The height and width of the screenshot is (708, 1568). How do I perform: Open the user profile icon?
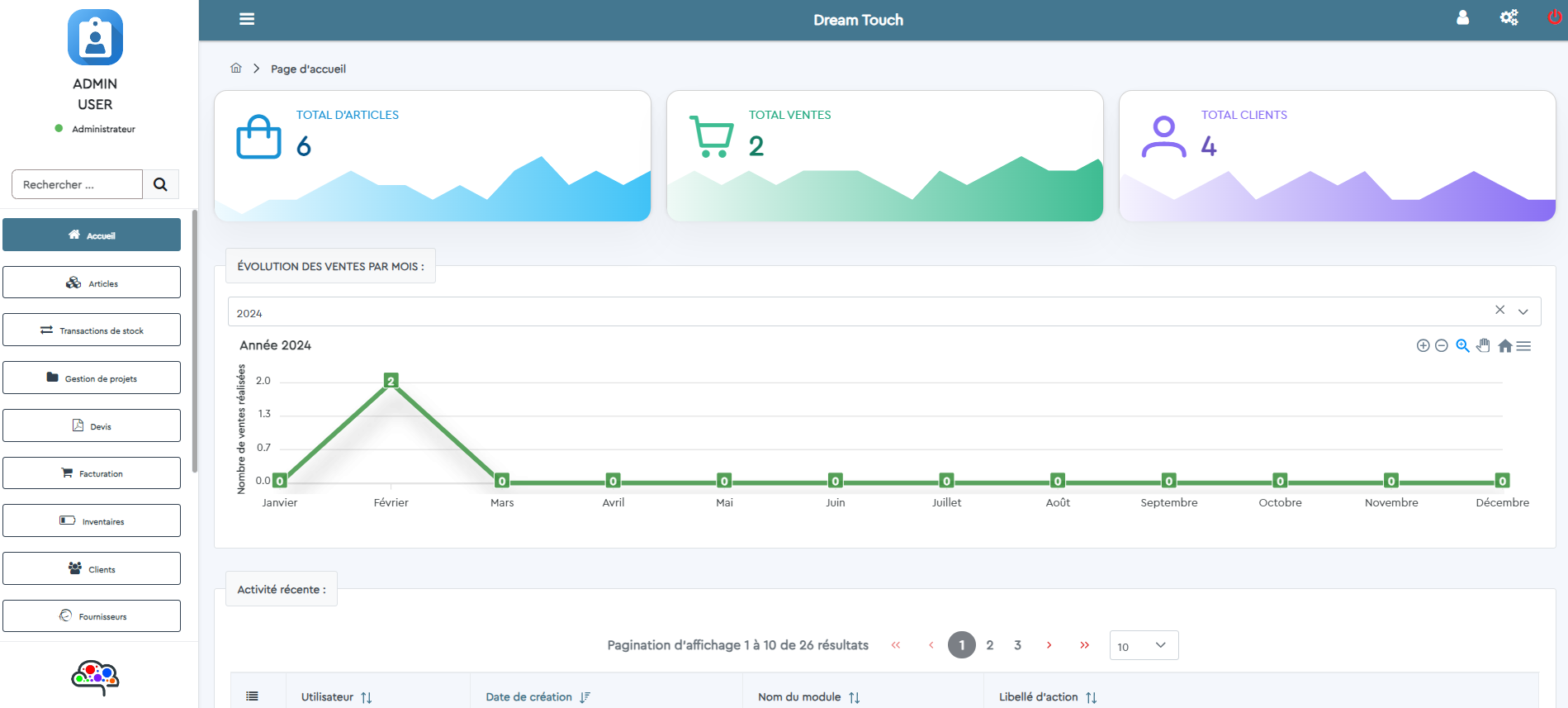[1462, 17]
